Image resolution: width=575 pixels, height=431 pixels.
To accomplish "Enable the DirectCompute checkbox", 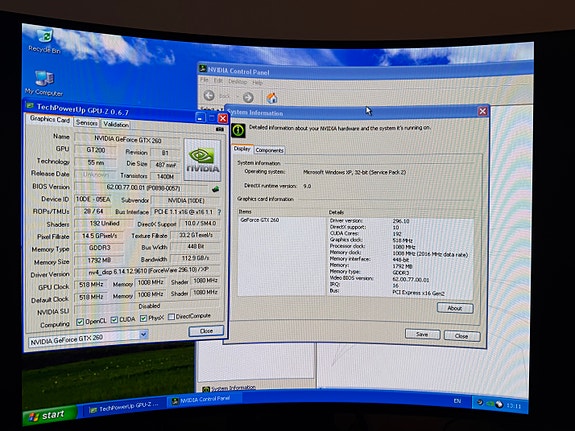I will pyautogui.click(x=171, y=317).
